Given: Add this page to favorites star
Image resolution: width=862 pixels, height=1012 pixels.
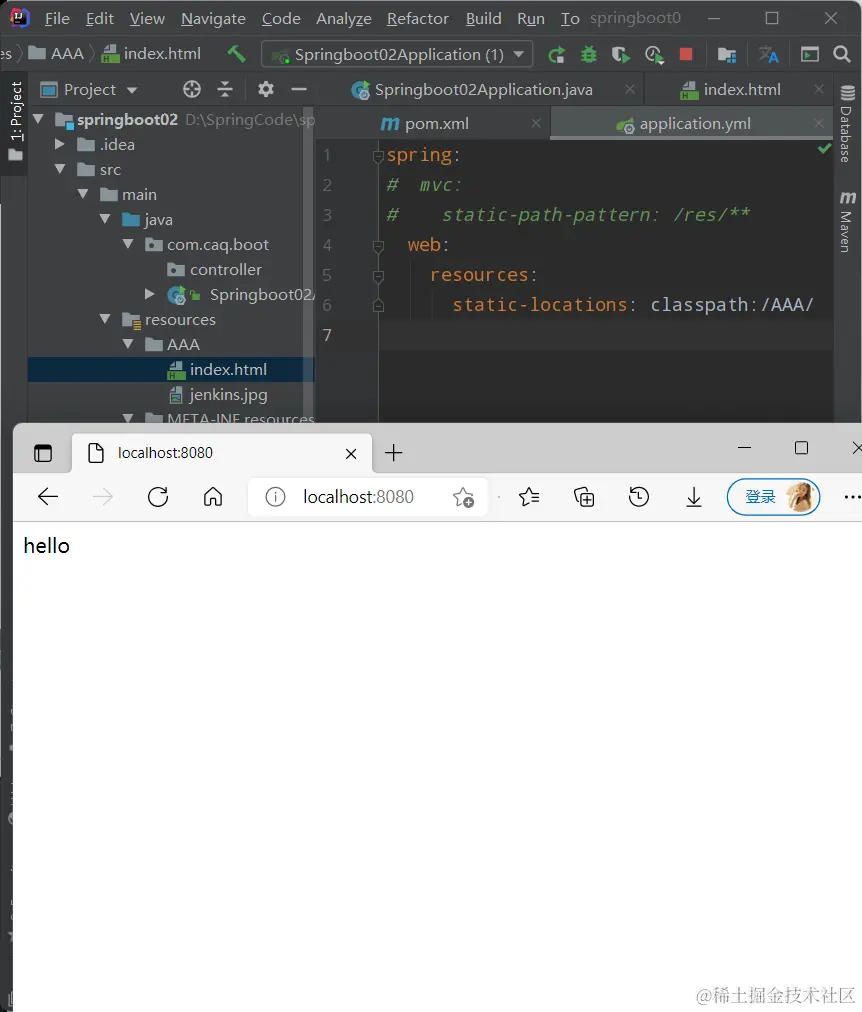Looking at the screenshot, I should pyautogui.click(x=463, y=498).
